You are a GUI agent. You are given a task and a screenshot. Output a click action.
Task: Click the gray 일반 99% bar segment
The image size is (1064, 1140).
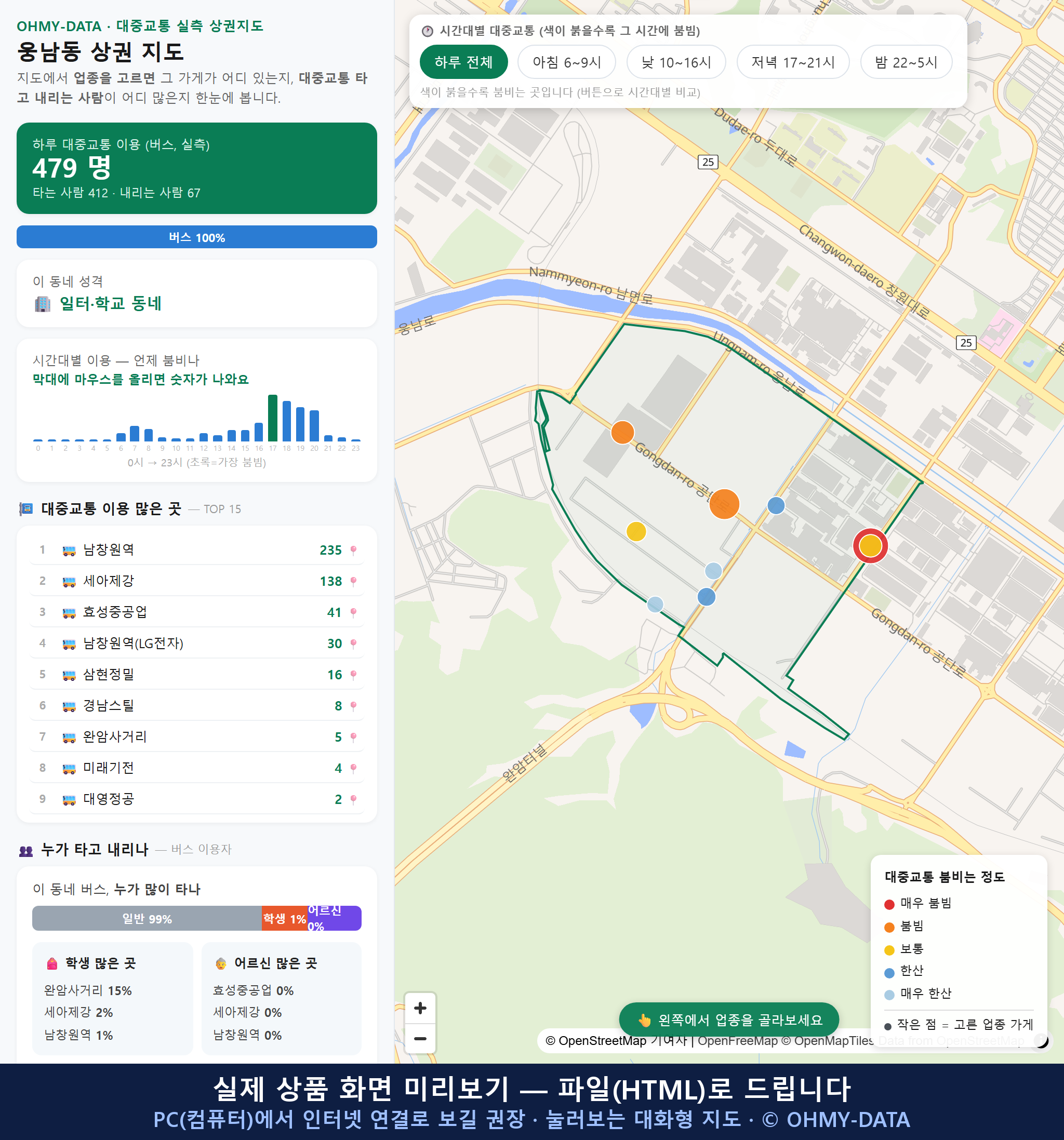click(147, 918)
